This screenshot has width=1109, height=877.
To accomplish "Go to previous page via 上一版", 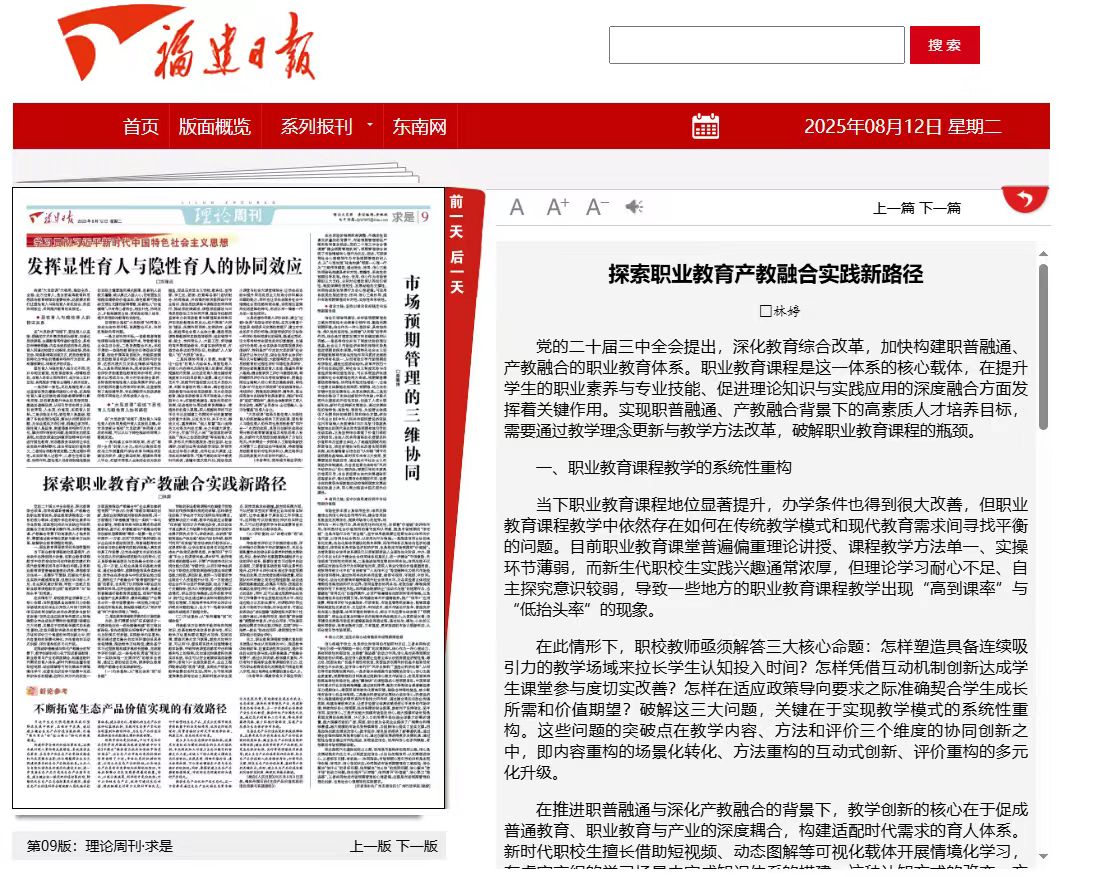I will (x=370, y=846).
